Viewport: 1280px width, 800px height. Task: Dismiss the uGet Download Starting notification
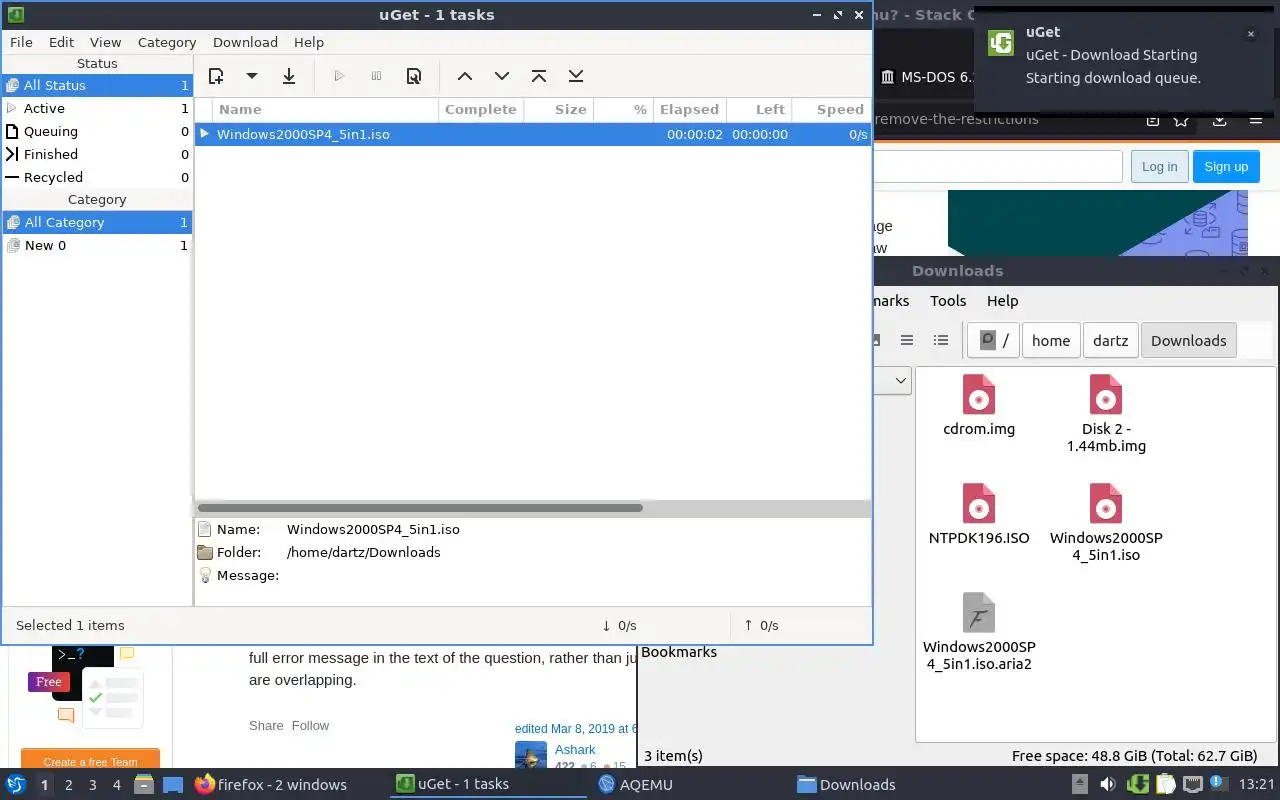click(x=1250, y=34)
